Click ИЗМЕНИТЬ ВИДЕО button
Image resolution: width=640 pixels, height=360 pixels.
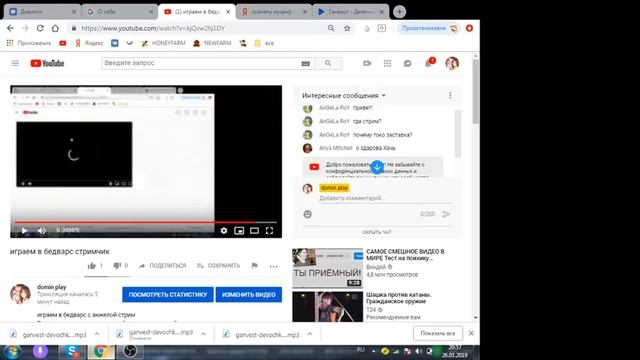pos(249,295)
